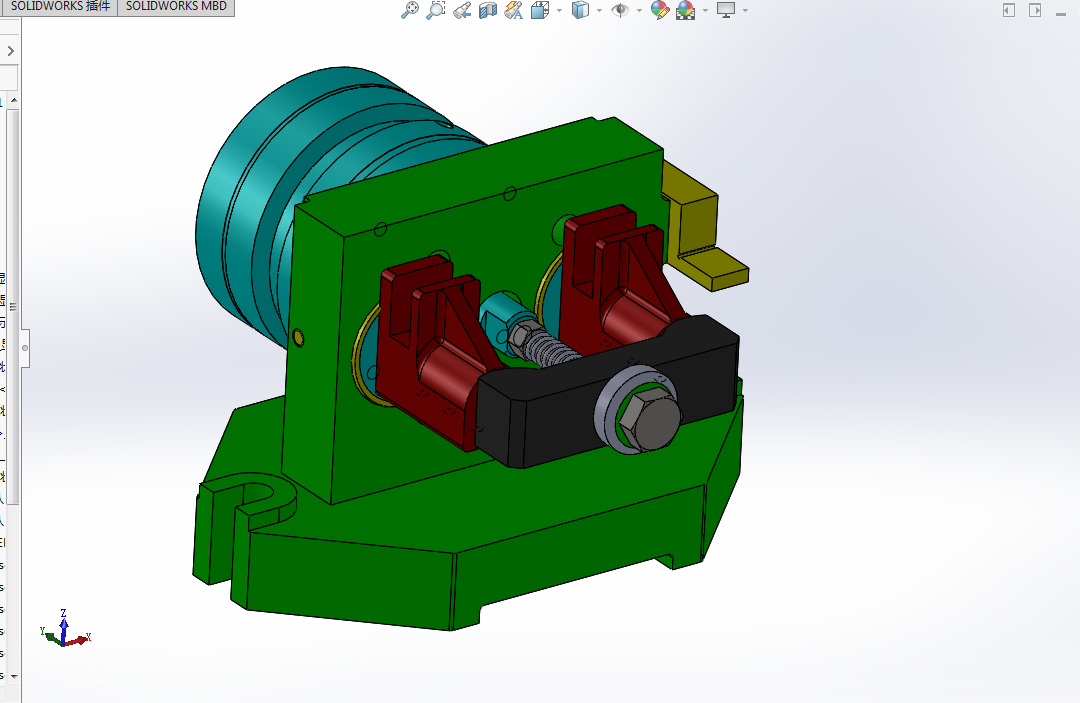
Task: Open the SOLIDWORKS 插件 tab
Action: (x=60, y=6)
